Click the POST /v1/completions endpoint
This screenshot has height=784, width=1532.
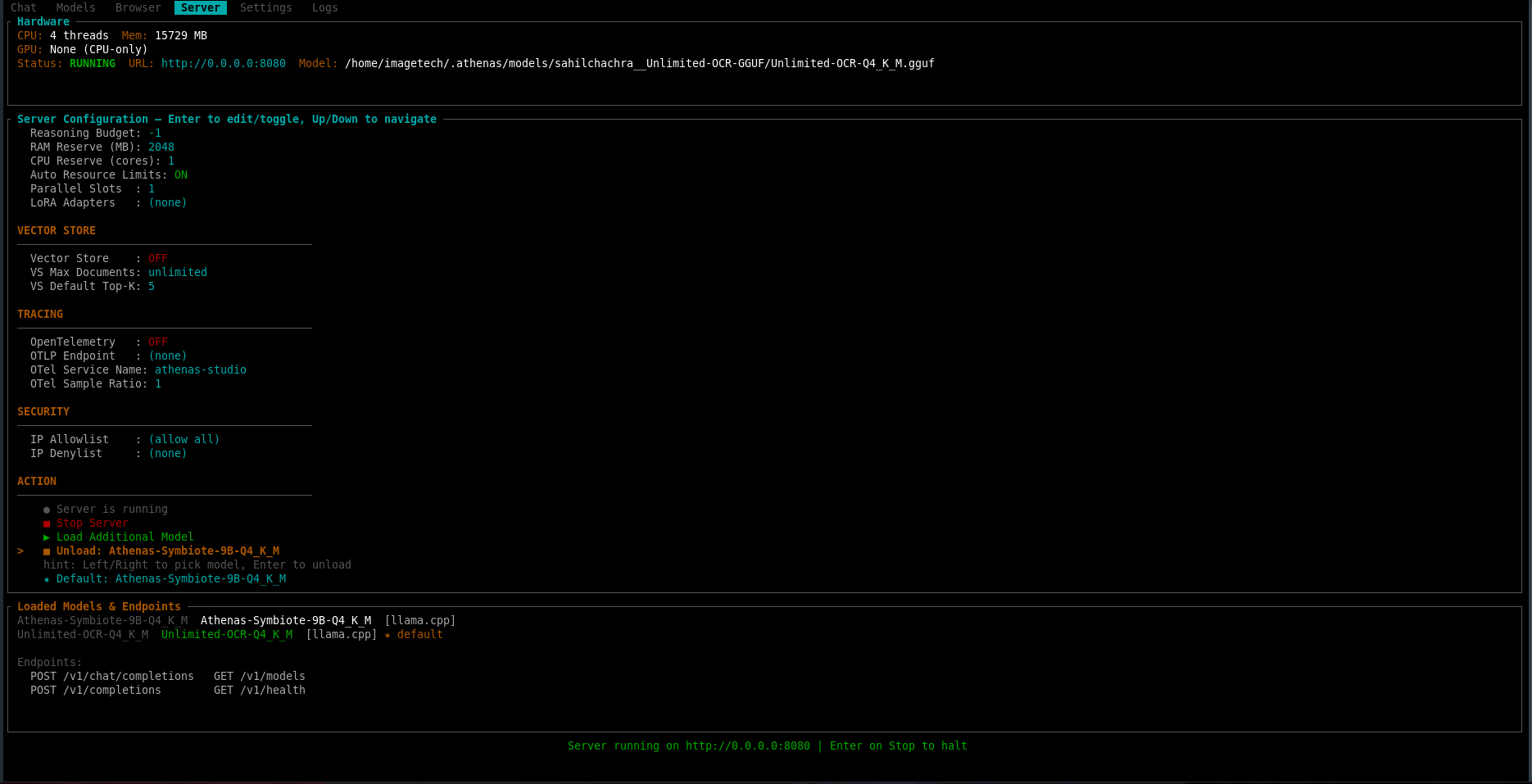(x=96, y=691)
